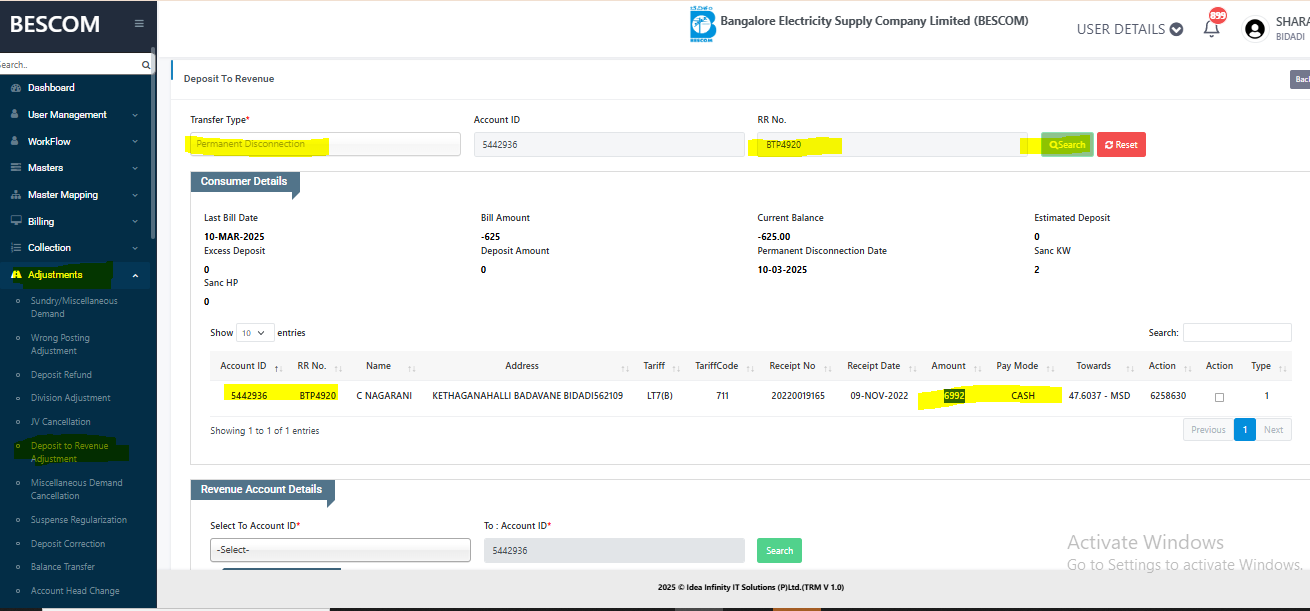Go to the Previous table page
This screenshot has height=611, width=1310.
coord(1208,430)
